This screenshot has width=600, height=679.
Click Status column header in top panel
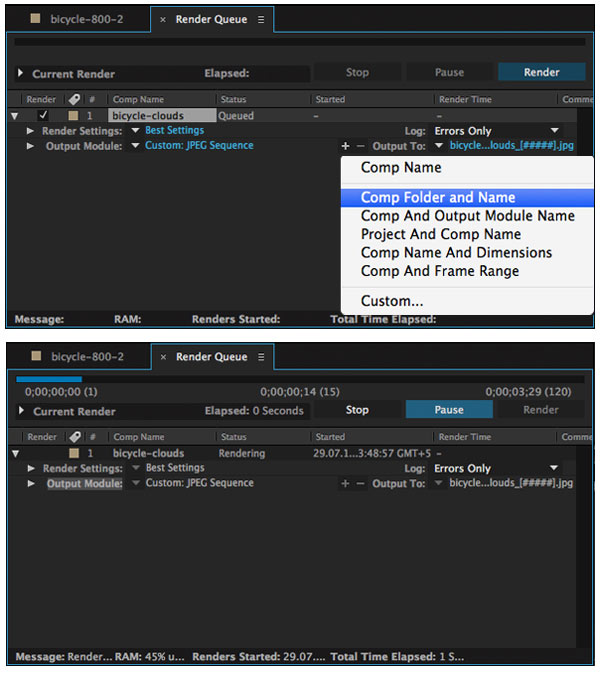(233, 100)
